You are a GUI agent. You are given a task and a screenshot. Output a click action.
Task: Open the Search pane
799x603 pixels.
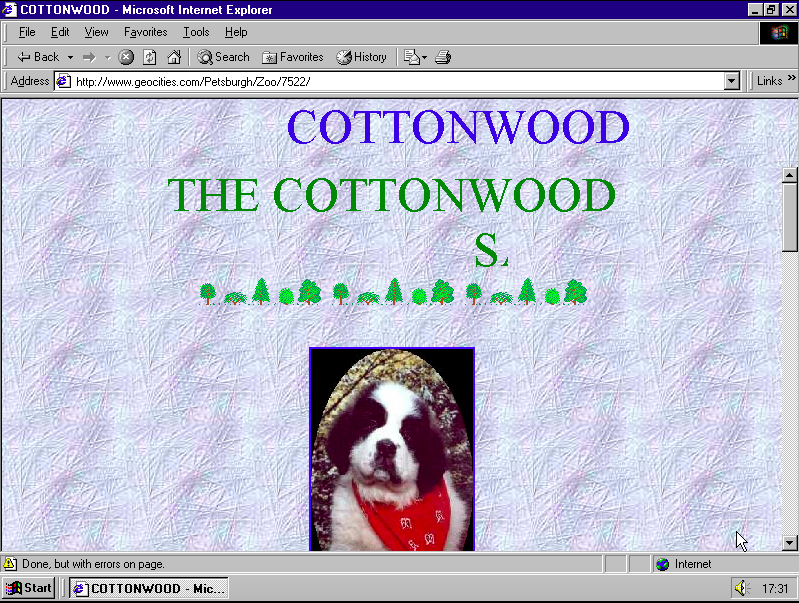[x=223, y=57]
